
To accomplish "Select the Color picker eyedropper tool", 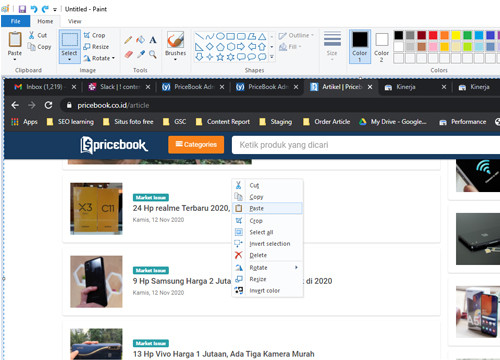I will tap(141, 54).
